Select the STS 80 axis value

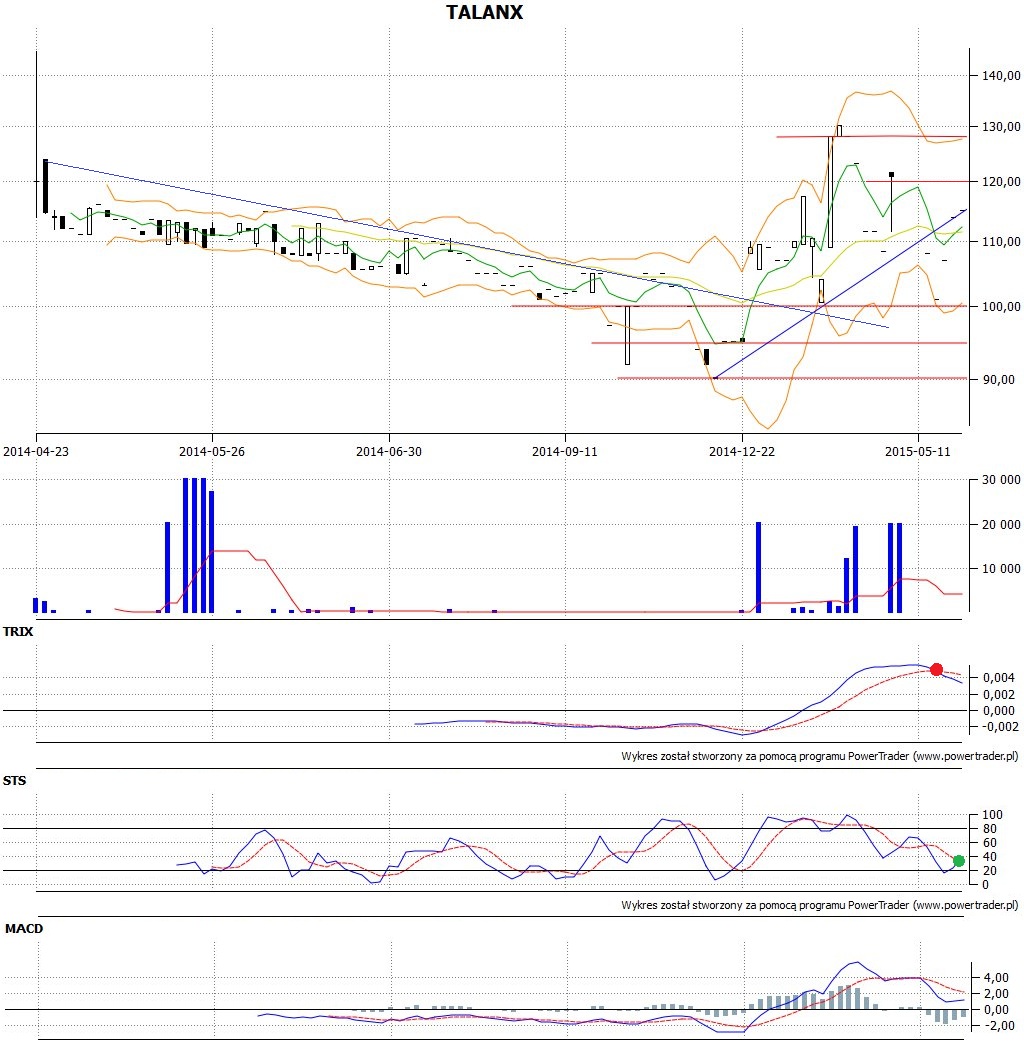989,829
